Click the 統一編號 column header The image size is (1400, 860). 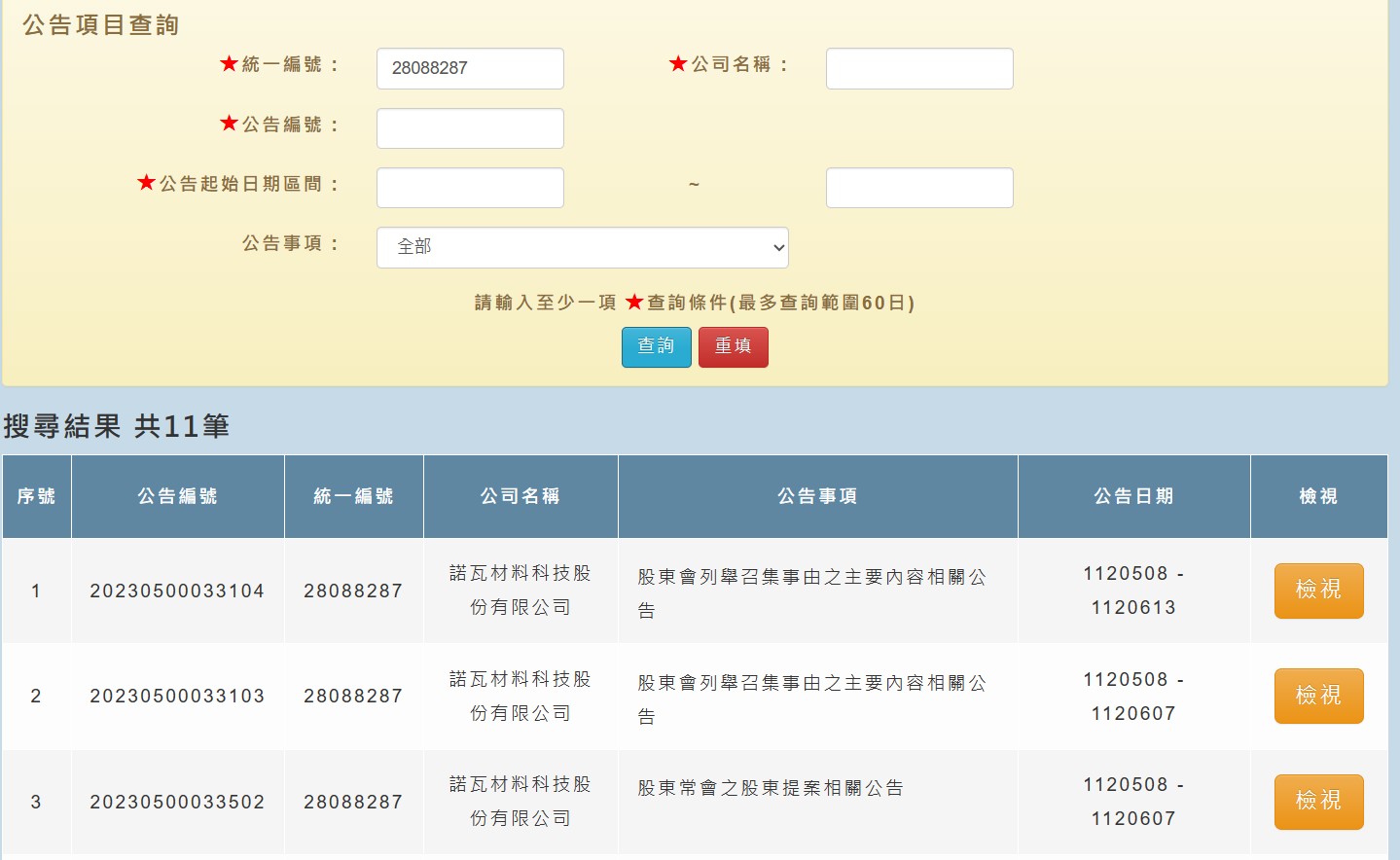click(x=353, y=496)
